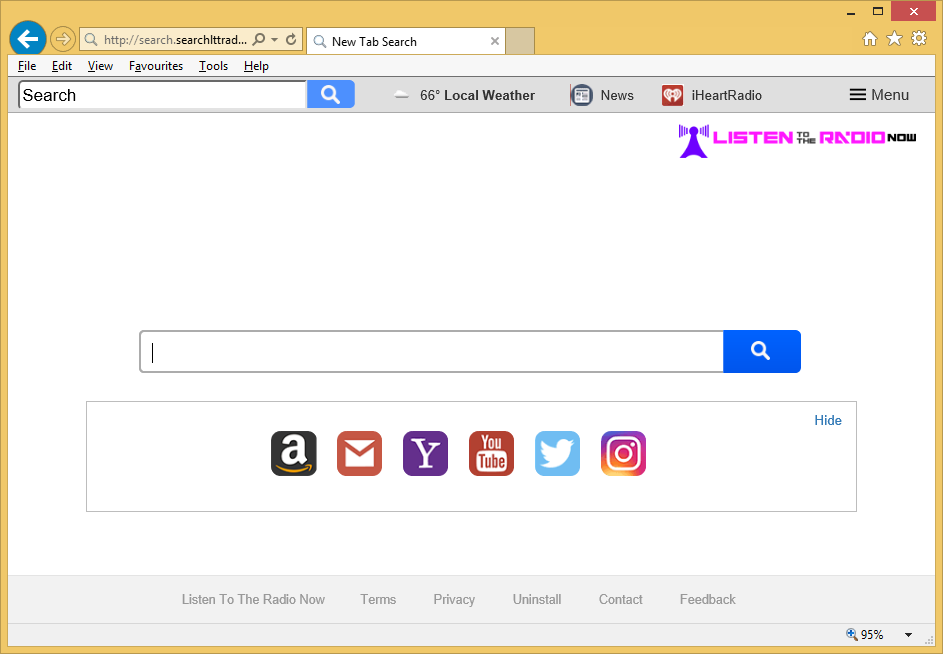Click the address bar search magnifier icon
943x654 pixels.
pyautogui.click(x=259, y=40)
